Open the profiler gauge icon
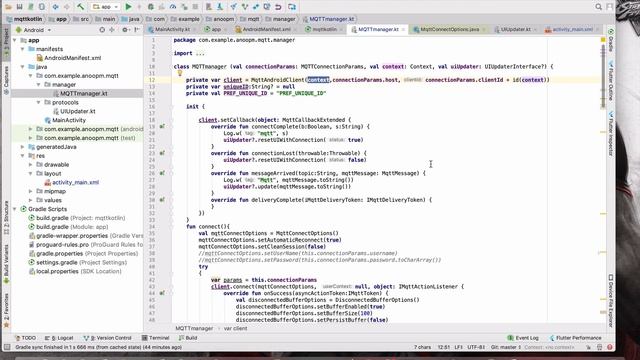Screen dimensions: 640x360 (x=173, y=7)
